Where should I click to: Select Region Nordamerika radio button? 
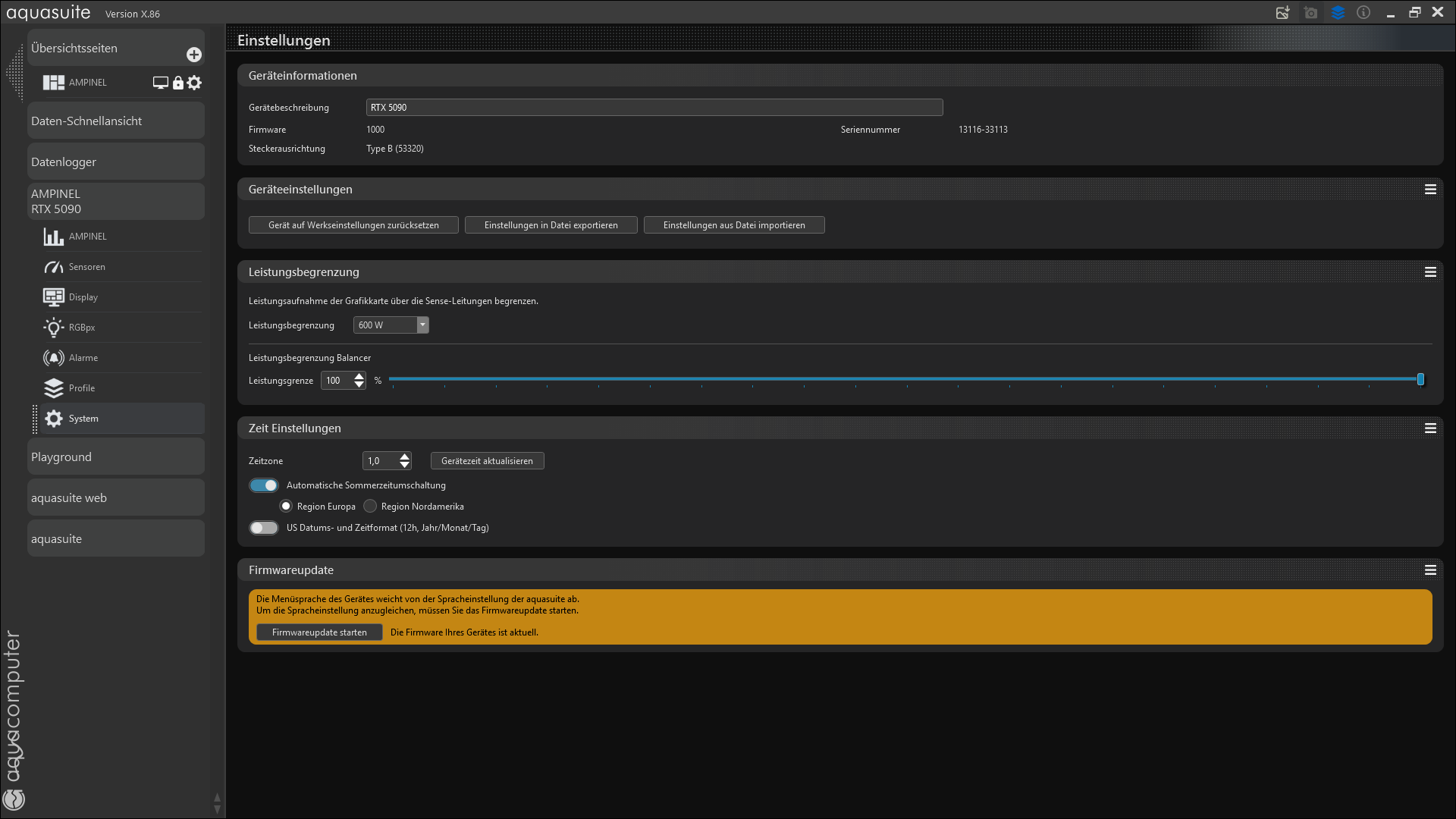click(x=370, y=507)
